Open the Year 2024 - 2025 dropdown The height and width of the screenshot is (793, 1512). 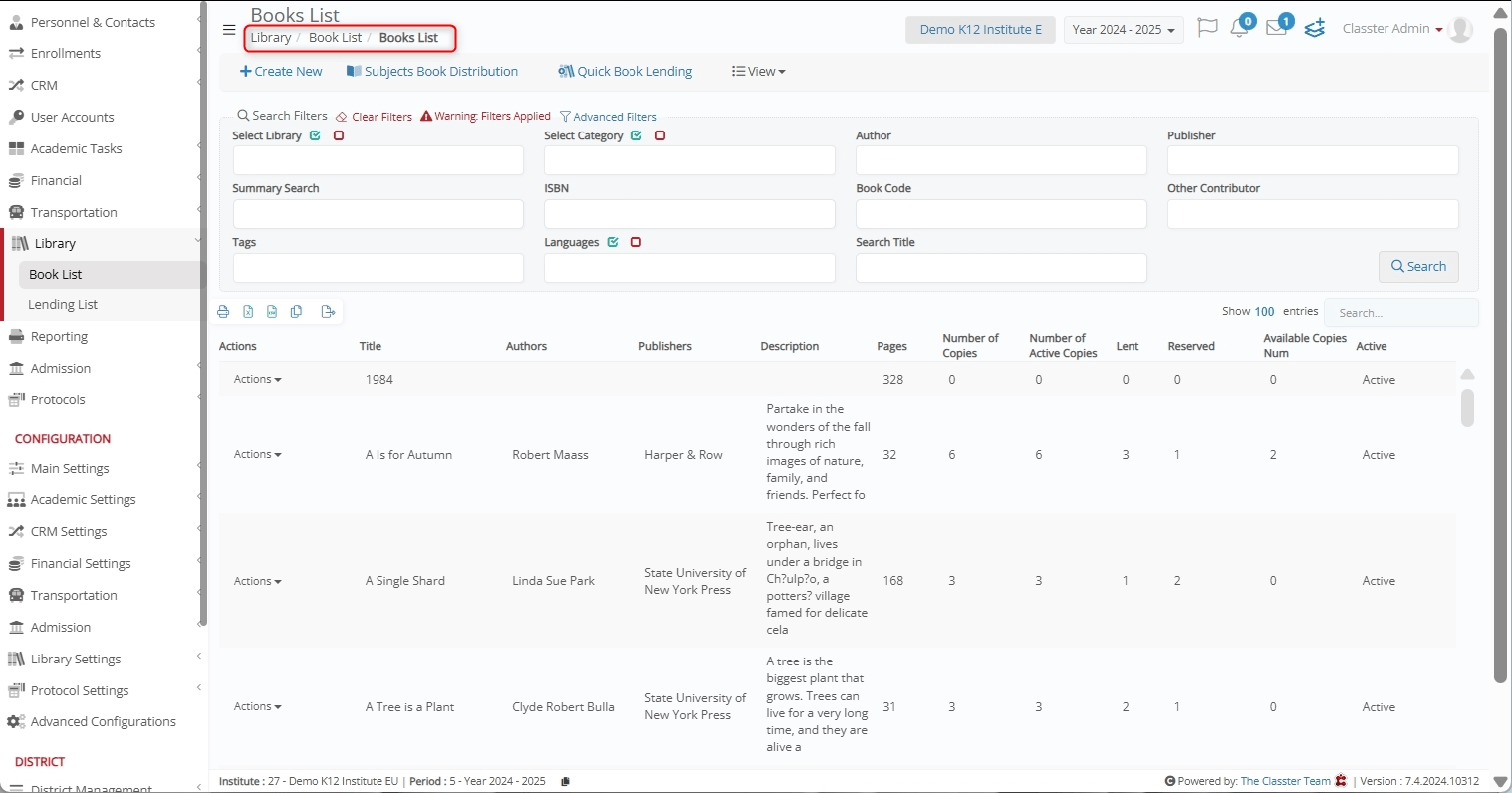tap(1123, 30)
